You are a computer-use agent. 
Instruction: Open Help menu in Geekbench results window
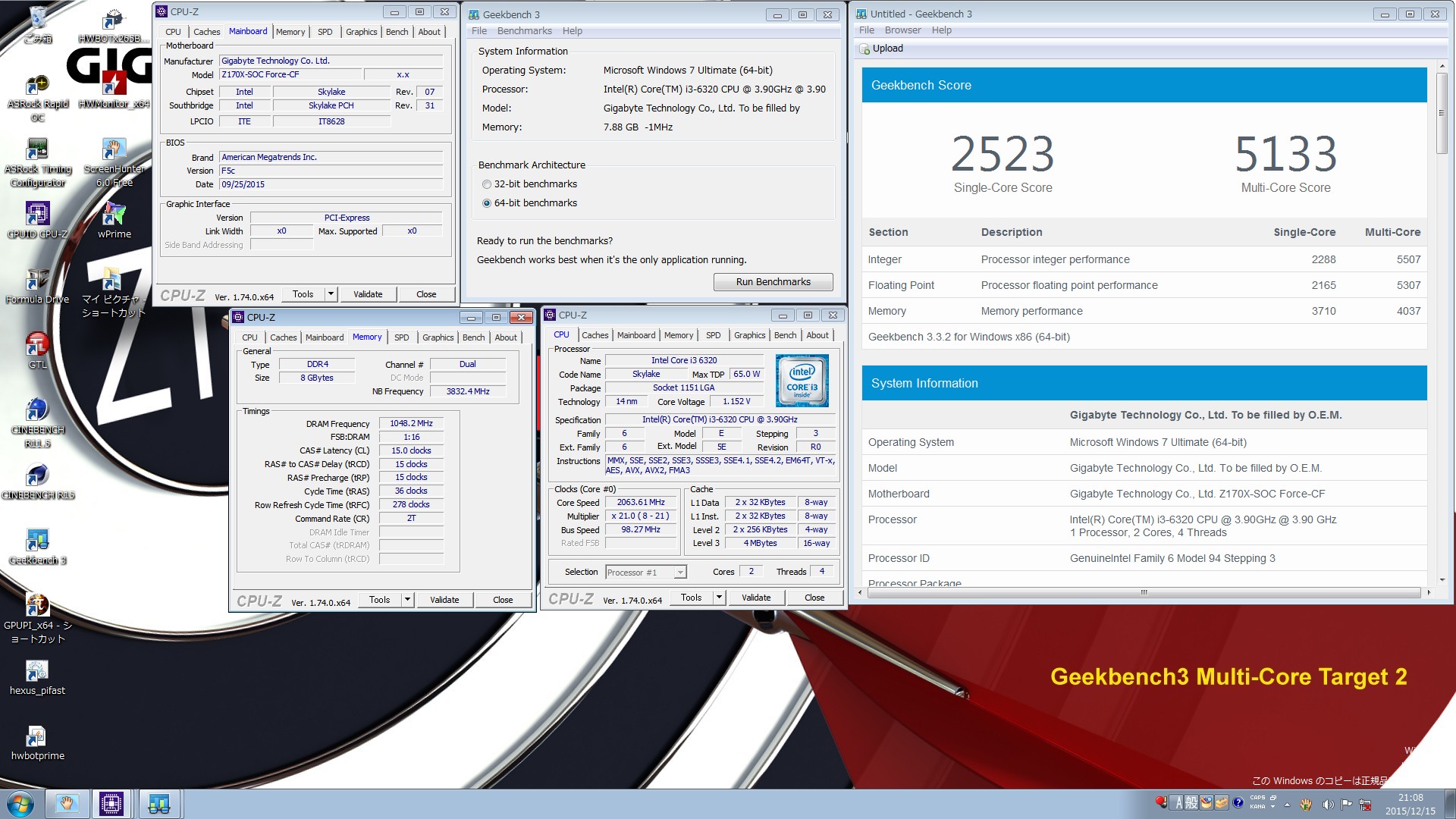pyautogui.click(x=941, y=30)
